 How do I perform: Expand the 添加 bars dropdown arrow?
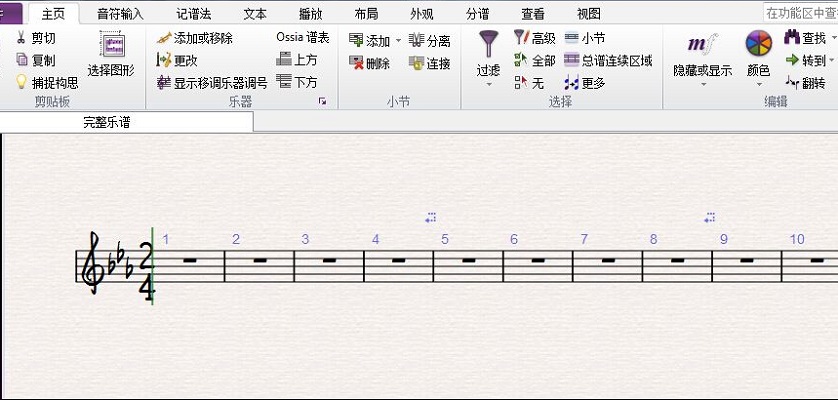coord(398,41)
